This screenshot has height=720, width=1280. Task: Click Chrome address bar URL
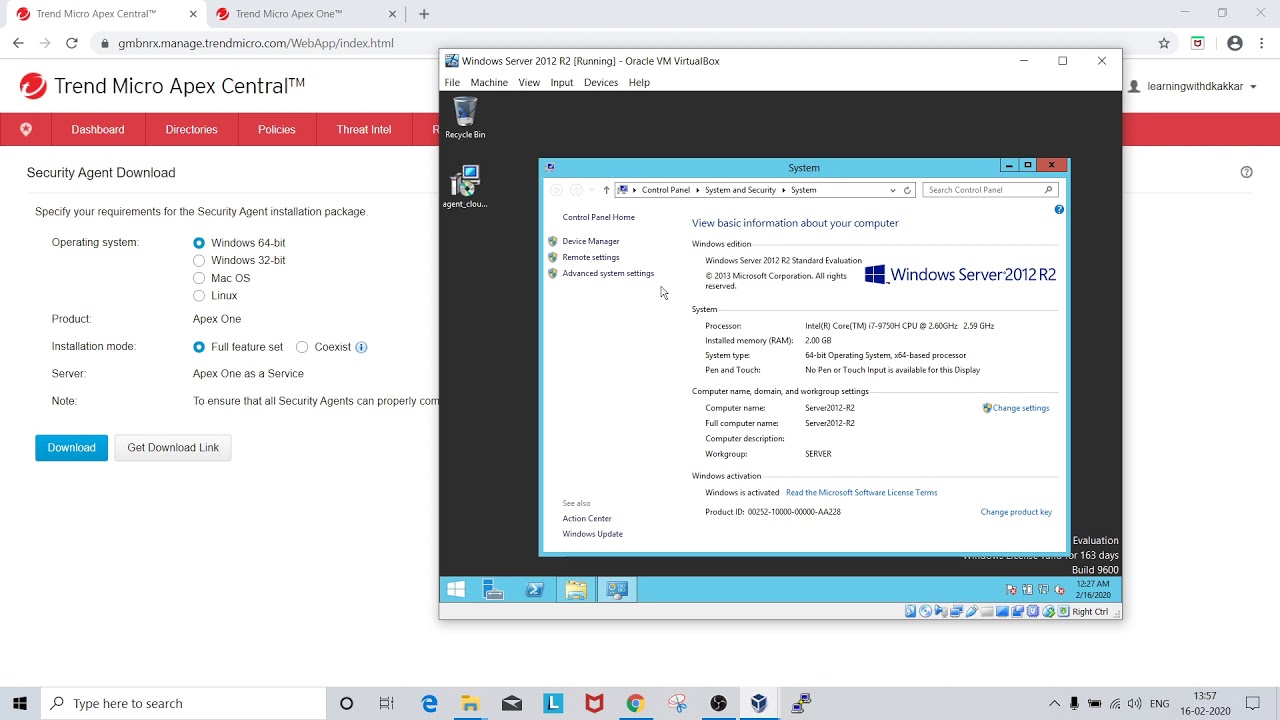[x=256, y=43]
